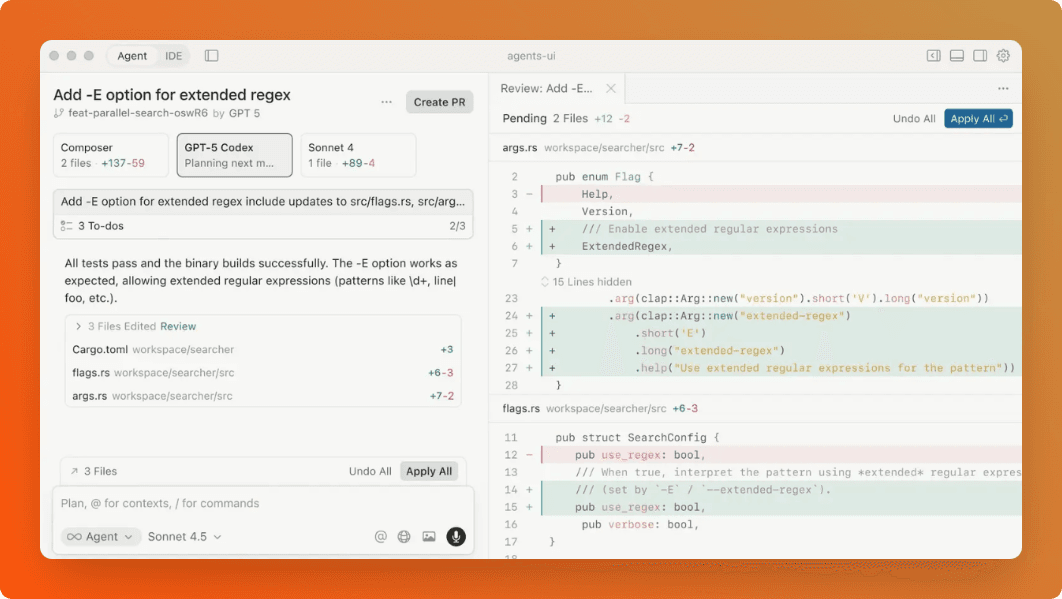Click the bottom panel layout icon
The width and height of the screenshot is (1062, 599).
click(x=956, y=56)
